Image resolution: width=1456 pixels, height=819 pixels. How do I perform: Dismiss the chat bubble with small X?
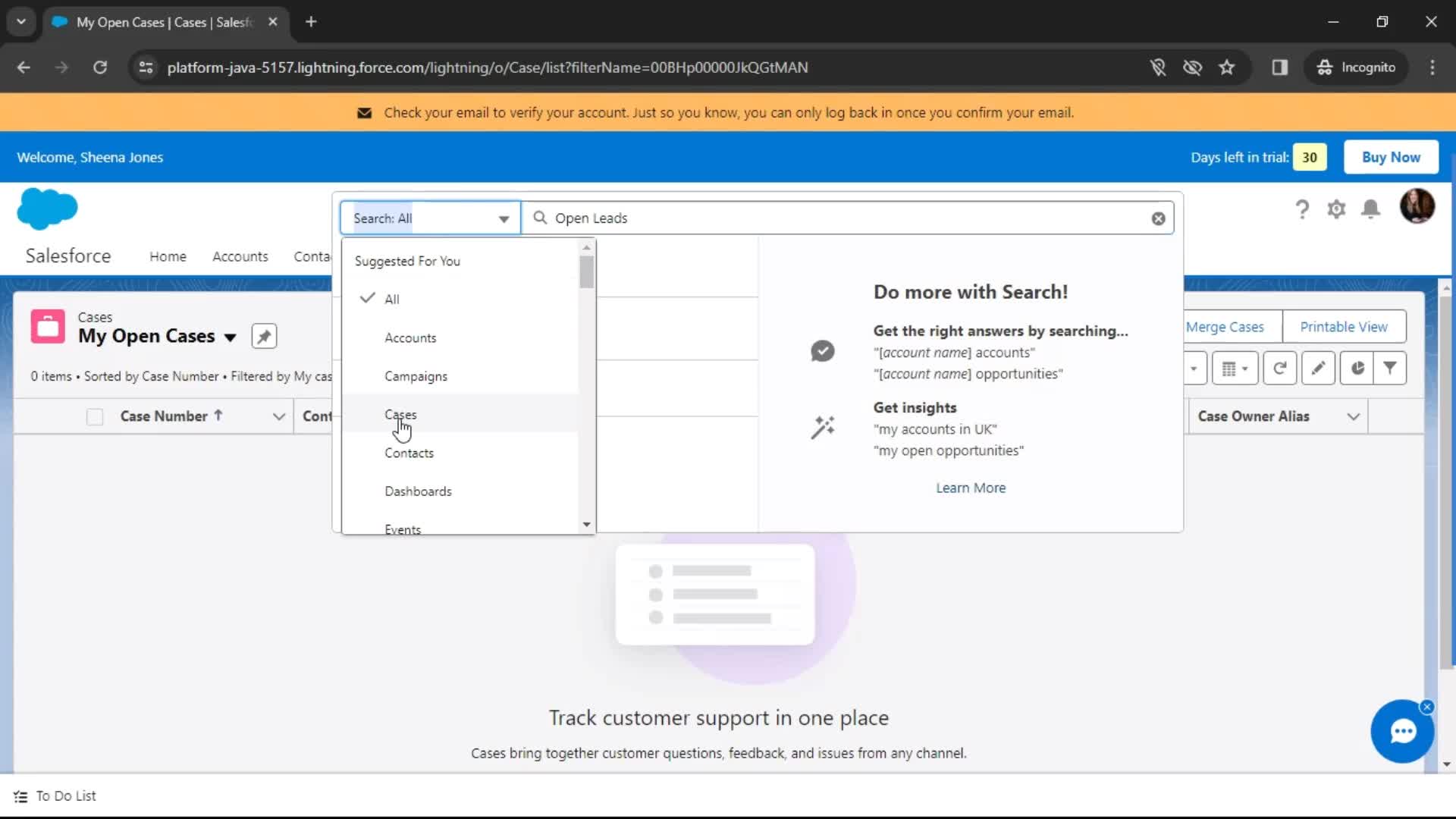pos(1427,707)
